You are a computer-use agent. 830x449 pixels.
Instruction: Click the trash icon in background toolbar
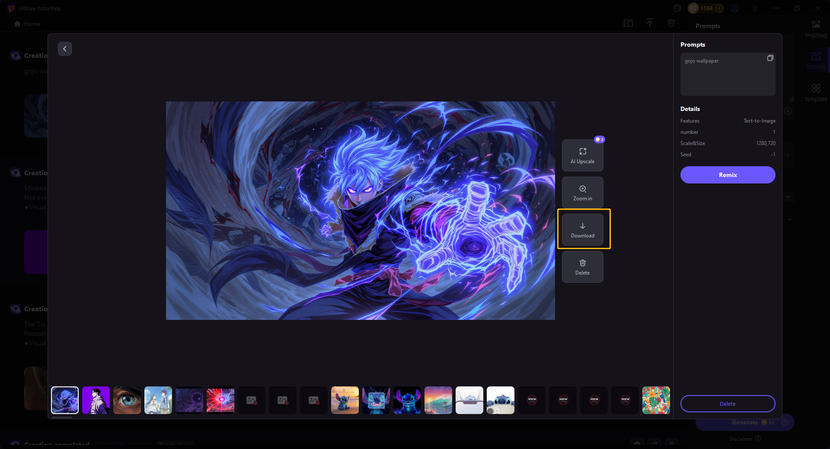click(671, 23)
